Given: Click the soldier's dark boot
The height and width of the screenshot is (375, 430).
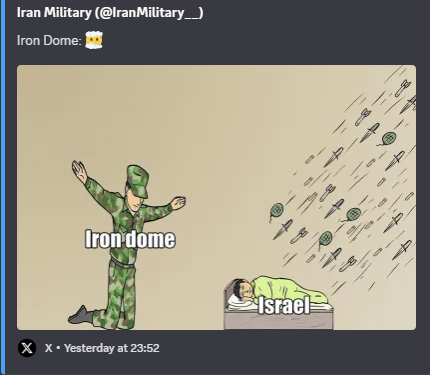Looking at the screenshot, I should pyautogui.click(x=82, y=315).
